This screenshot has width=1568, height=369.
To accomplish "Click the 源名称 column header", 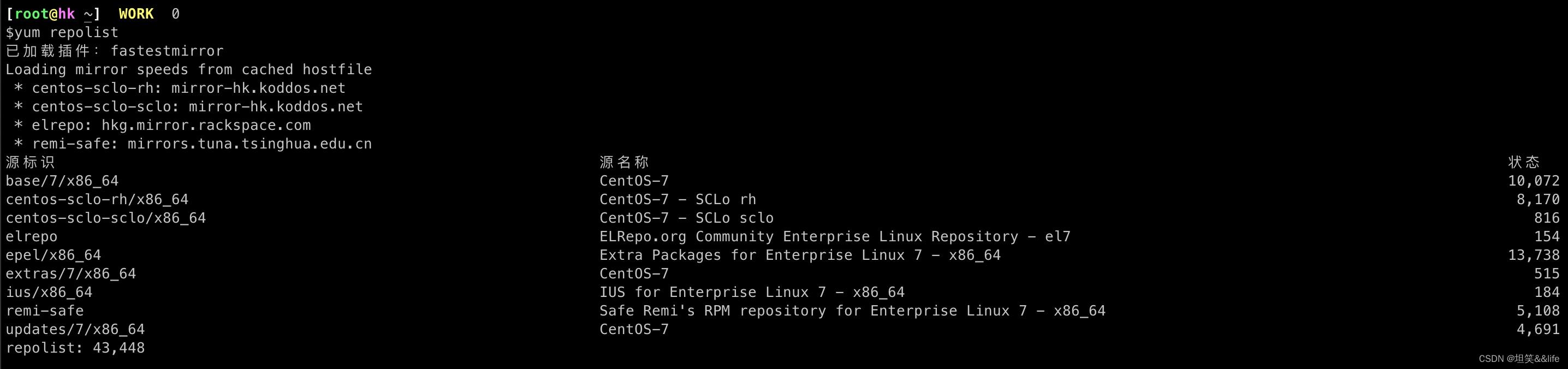I will 624,162.
